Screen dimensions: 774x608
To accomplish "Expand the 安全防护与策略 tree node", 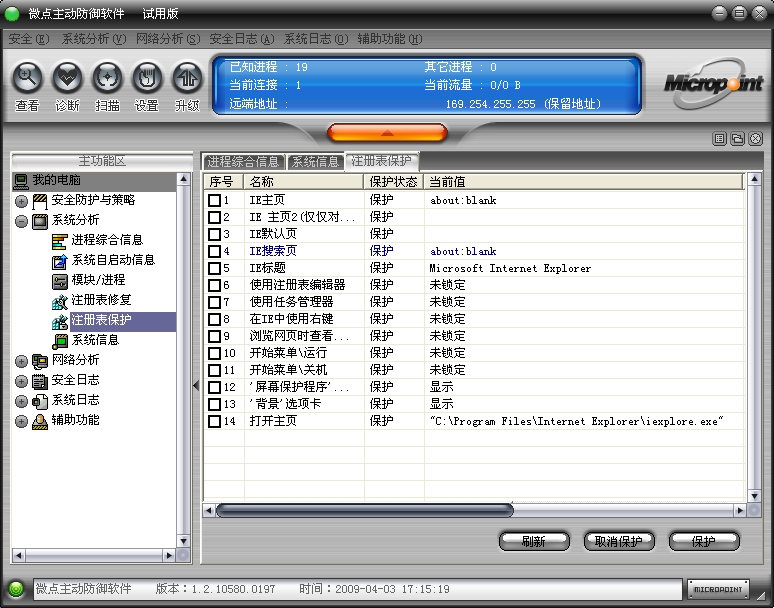I will (21, 201).
